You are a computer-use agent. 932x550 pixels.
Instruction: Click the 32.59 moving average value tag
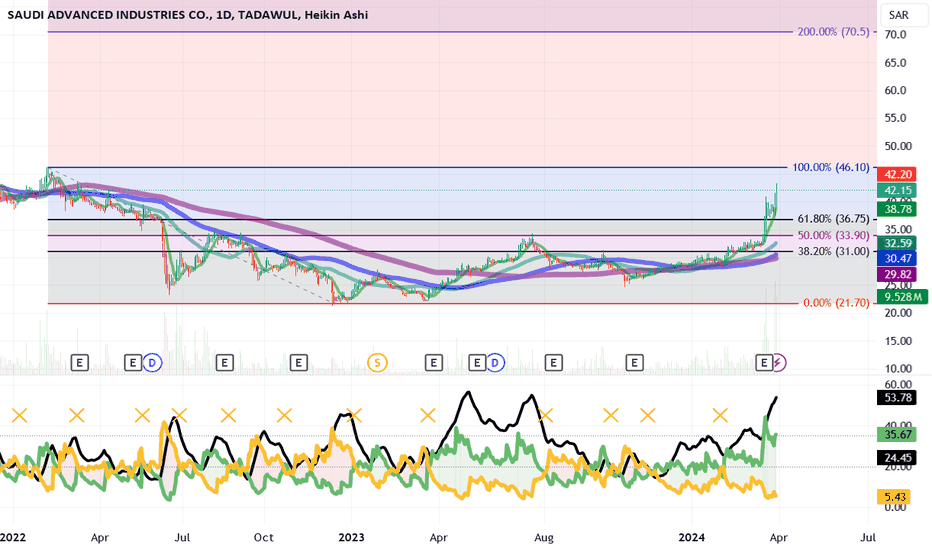(898, 243)
